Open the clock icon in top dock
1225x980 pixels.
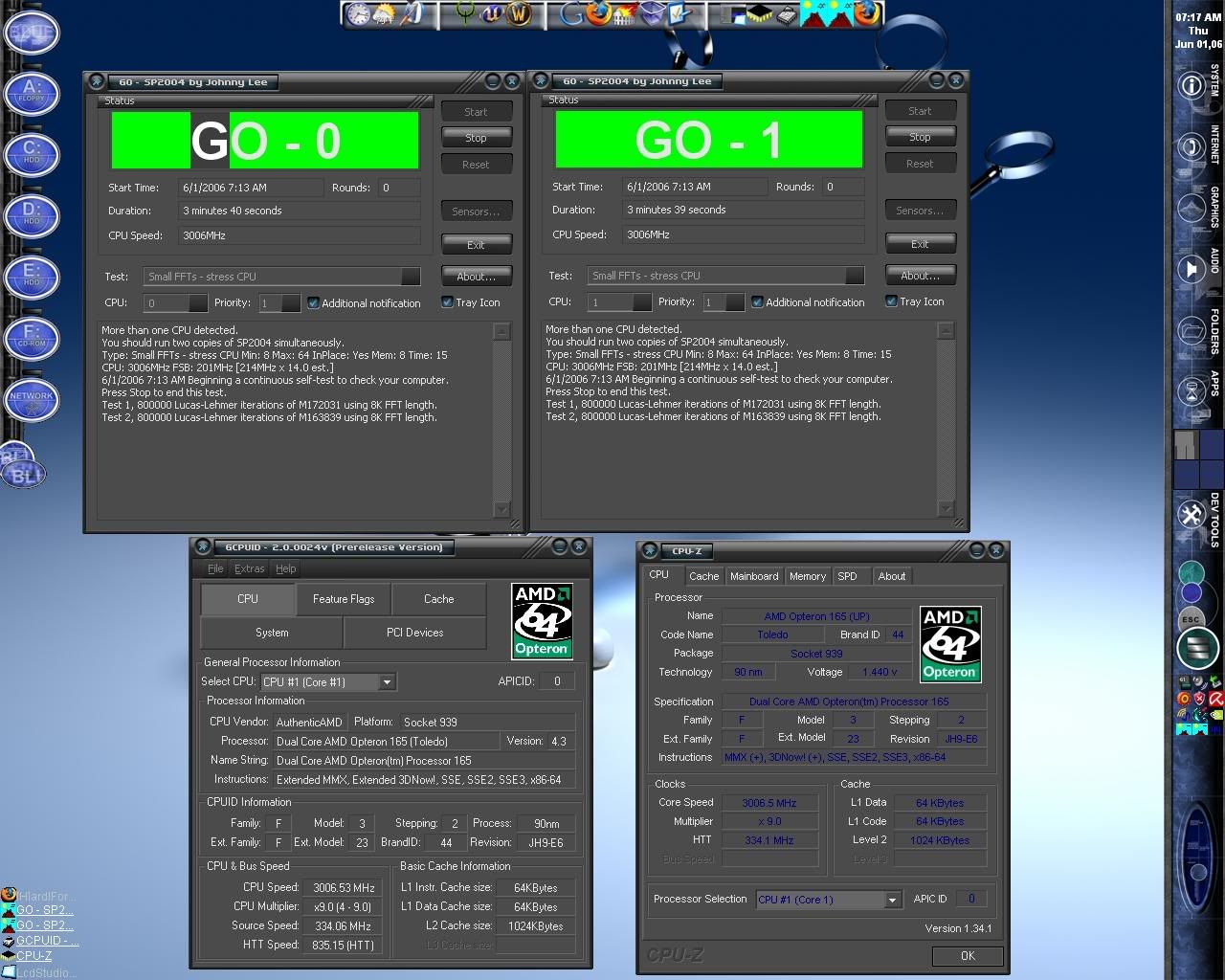pos(358,14)
